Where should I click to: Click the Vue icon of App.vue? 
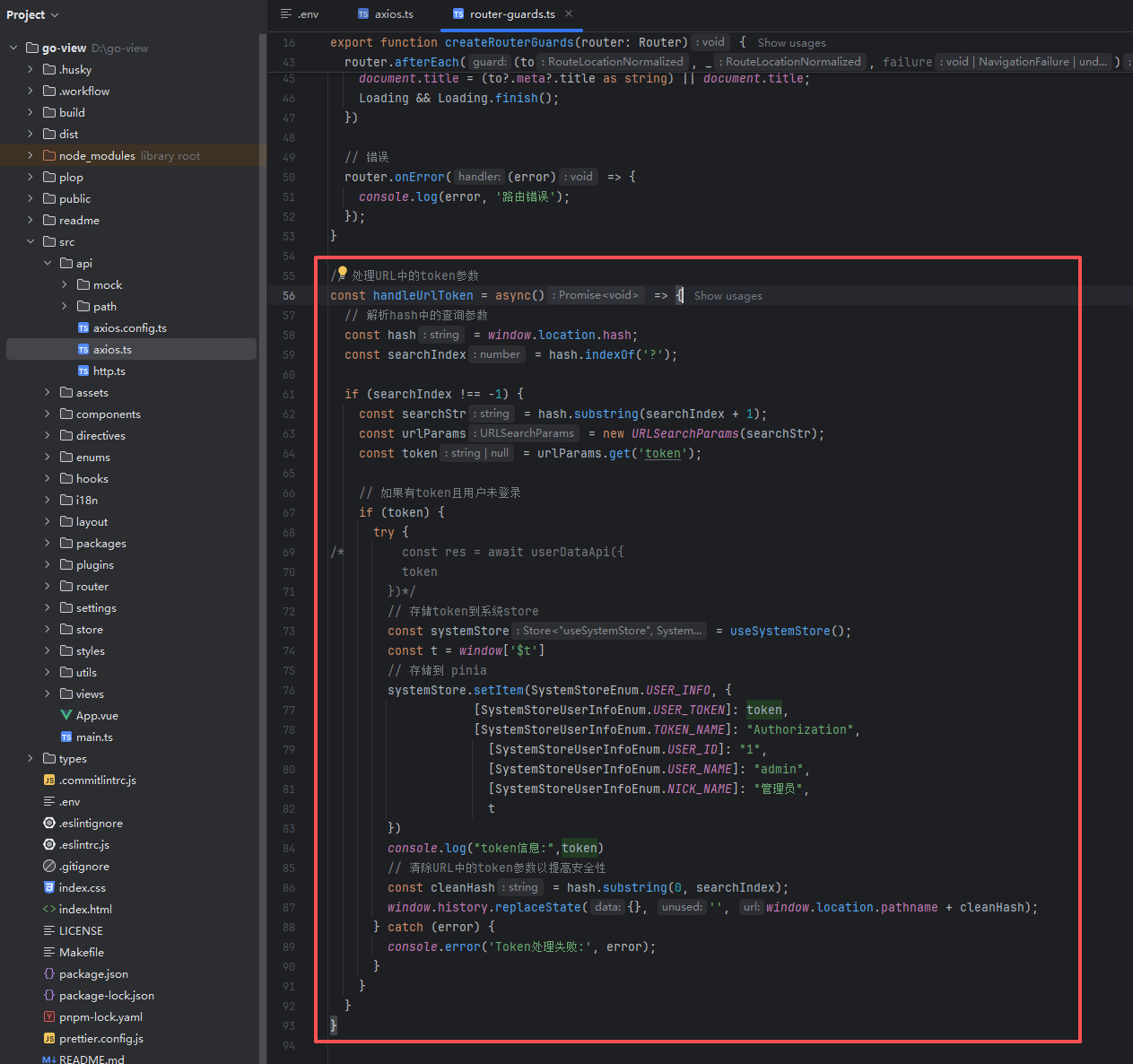[x=66, y=715]
